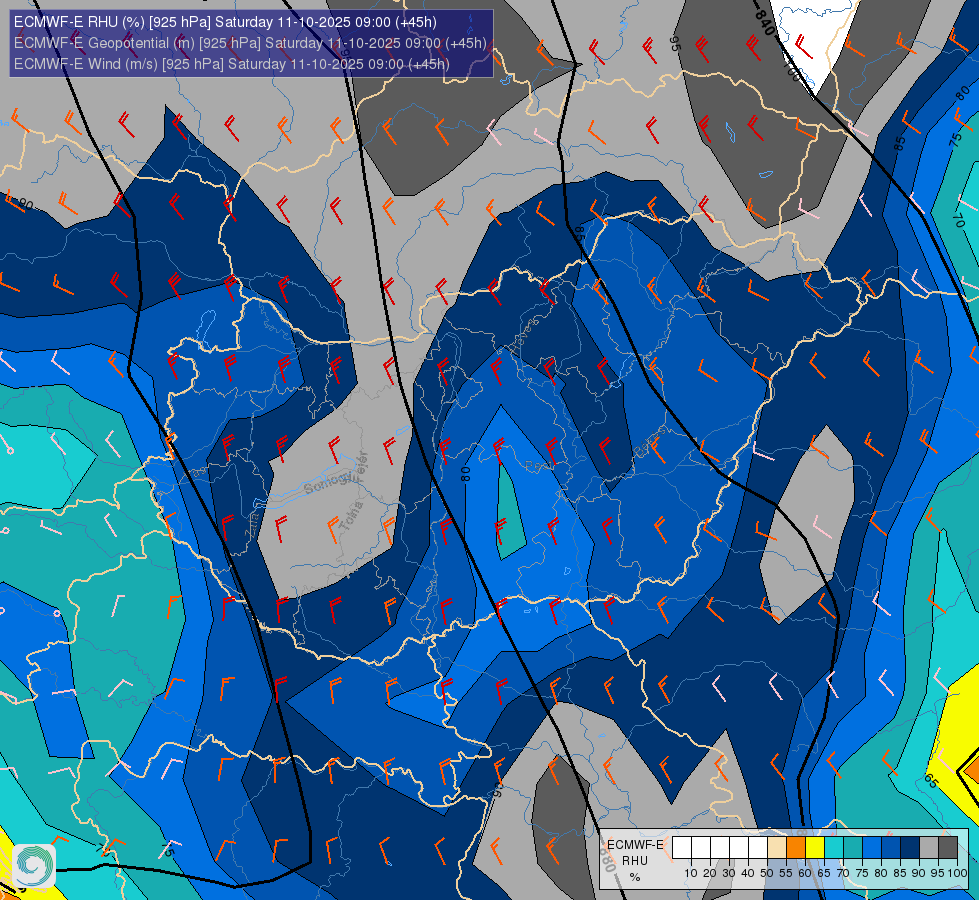Select the light gray 90–95% legend swatch
979x900 pixels.
click(x=929, y=847)
